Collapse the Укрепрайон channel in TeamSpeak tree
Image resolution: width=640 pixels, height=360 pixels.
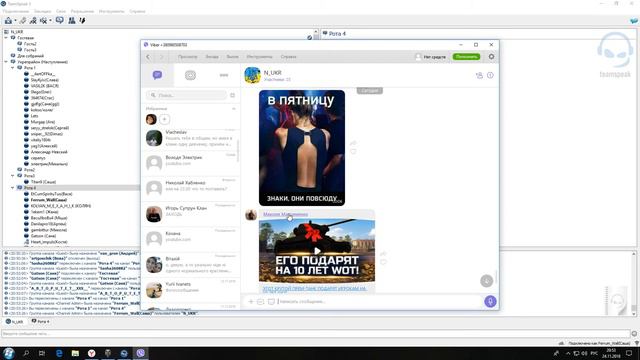pyautogui.click(x=6, y=62)
